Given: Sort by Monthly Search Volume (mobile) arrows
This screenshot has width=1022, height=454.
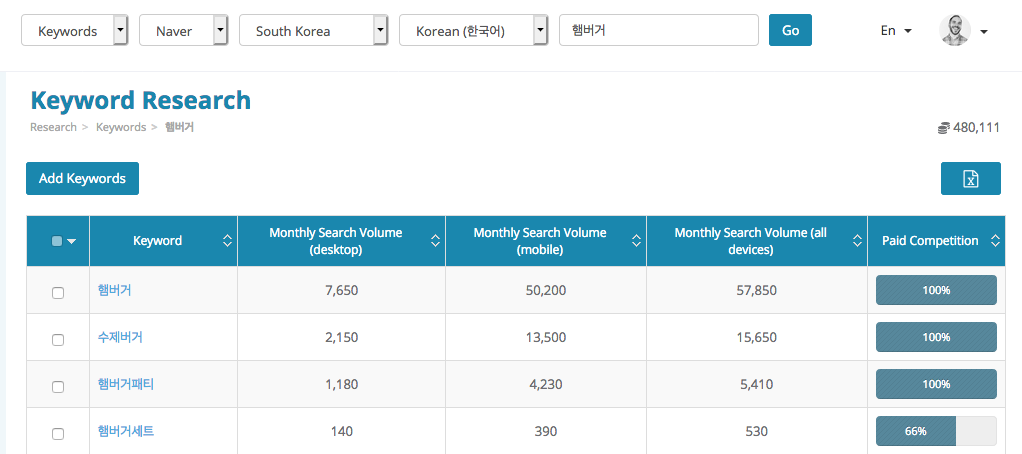Looking at the screenshot, I should pos(636,241).
